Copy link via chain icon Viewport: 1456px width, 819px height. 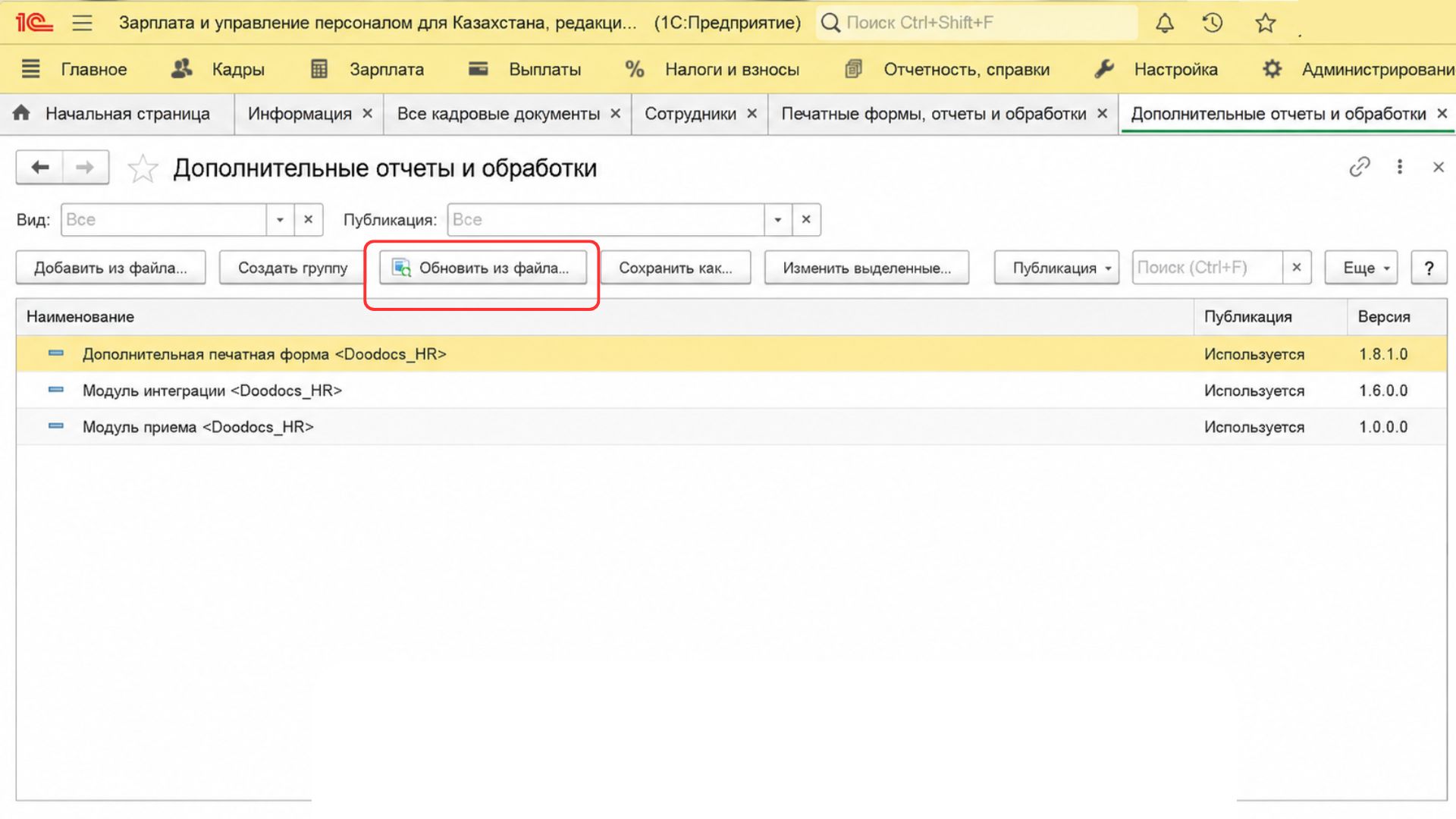click(x=1360, y=167)
